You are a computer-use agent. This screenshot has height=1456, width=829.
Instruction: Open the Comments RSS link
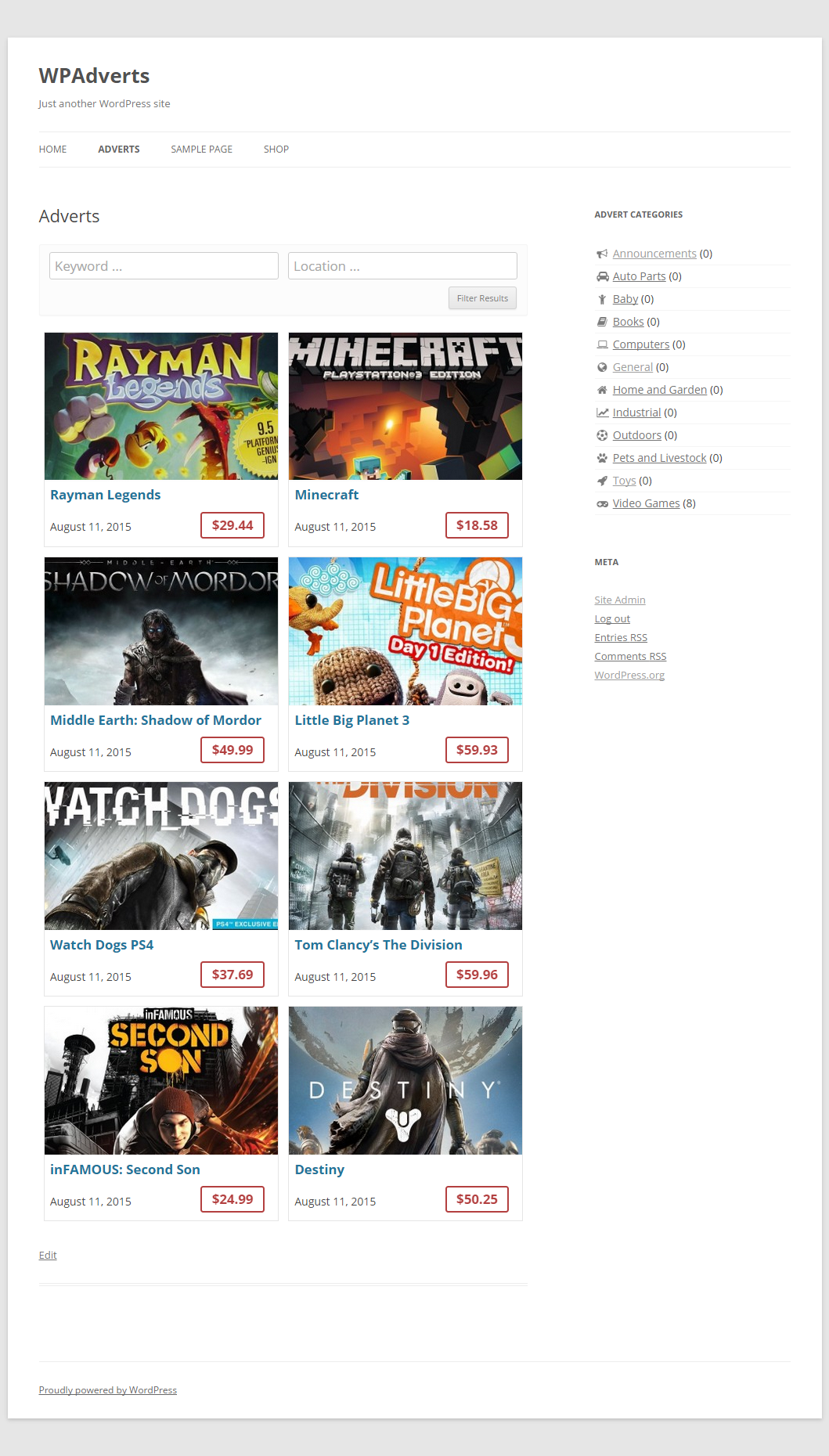click(630, 657)
